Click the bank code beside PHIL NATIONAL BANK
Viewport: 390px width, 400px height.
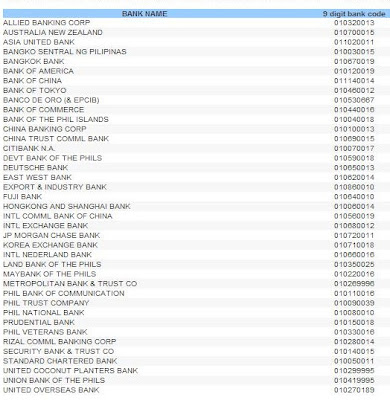point(354,313)
